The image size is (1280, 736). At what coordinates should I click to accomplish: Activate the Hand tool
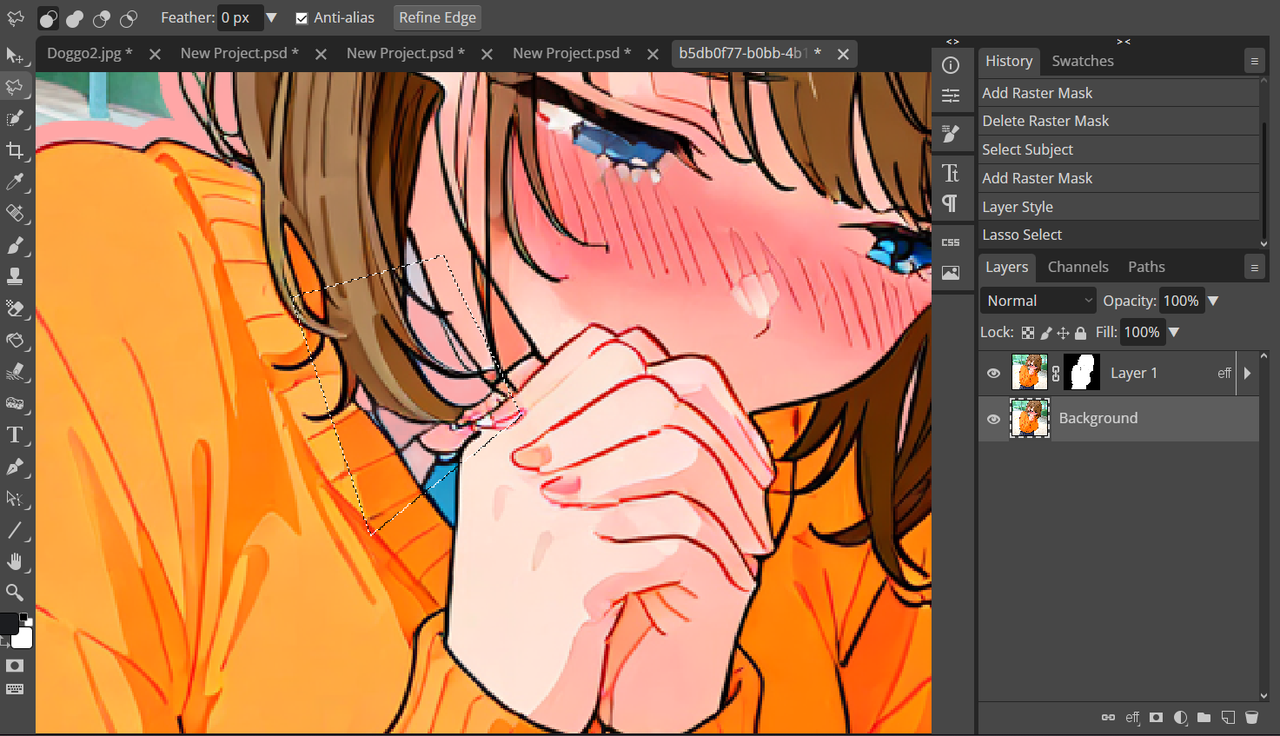point(15,561)
